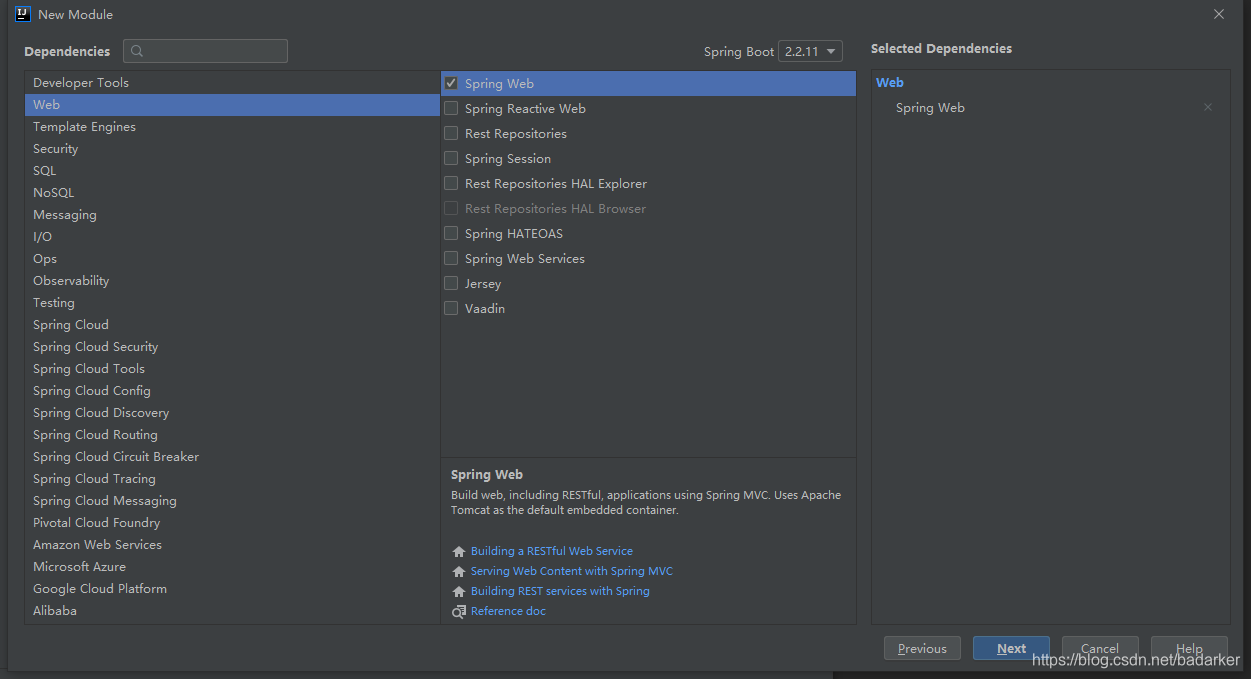The width and height of the screenshot is (1251, 679).
Task: Open the Template Engines category
Action: [232, 127]
